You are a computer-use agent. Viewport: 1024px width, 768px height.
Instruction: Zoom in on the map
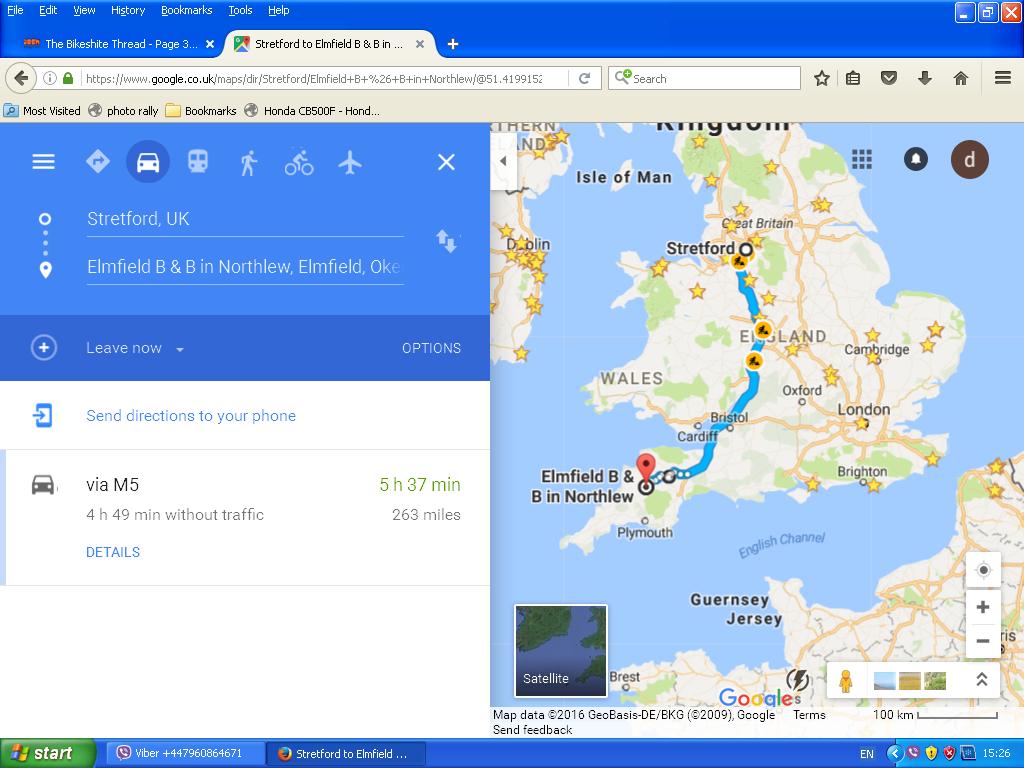[x=983, y=607]
